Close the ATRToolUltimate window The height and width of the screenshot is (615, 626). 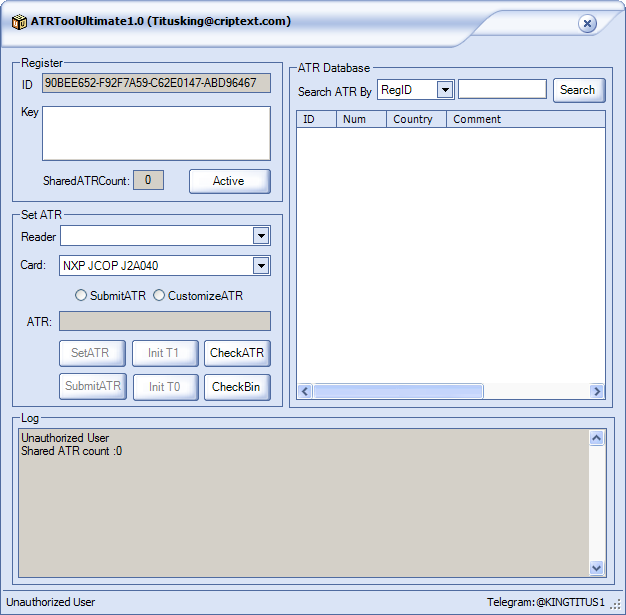point(587,23)
